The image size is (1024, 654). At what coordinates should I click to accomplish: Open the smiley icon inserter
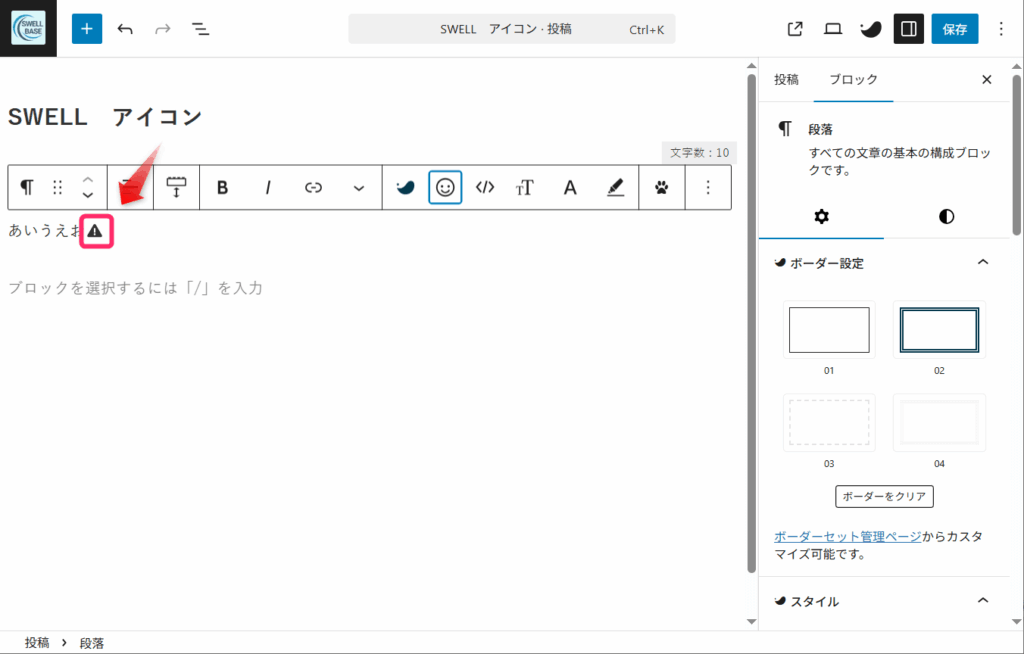point(445,188)
